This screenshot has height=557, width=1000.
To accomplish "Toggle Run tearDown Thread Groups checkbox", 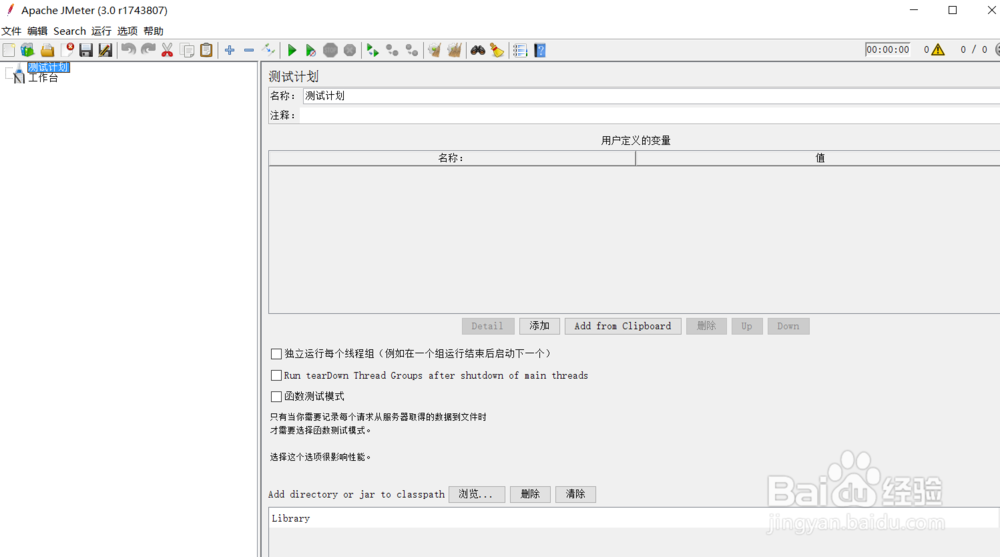I will (x=276, y=375).
